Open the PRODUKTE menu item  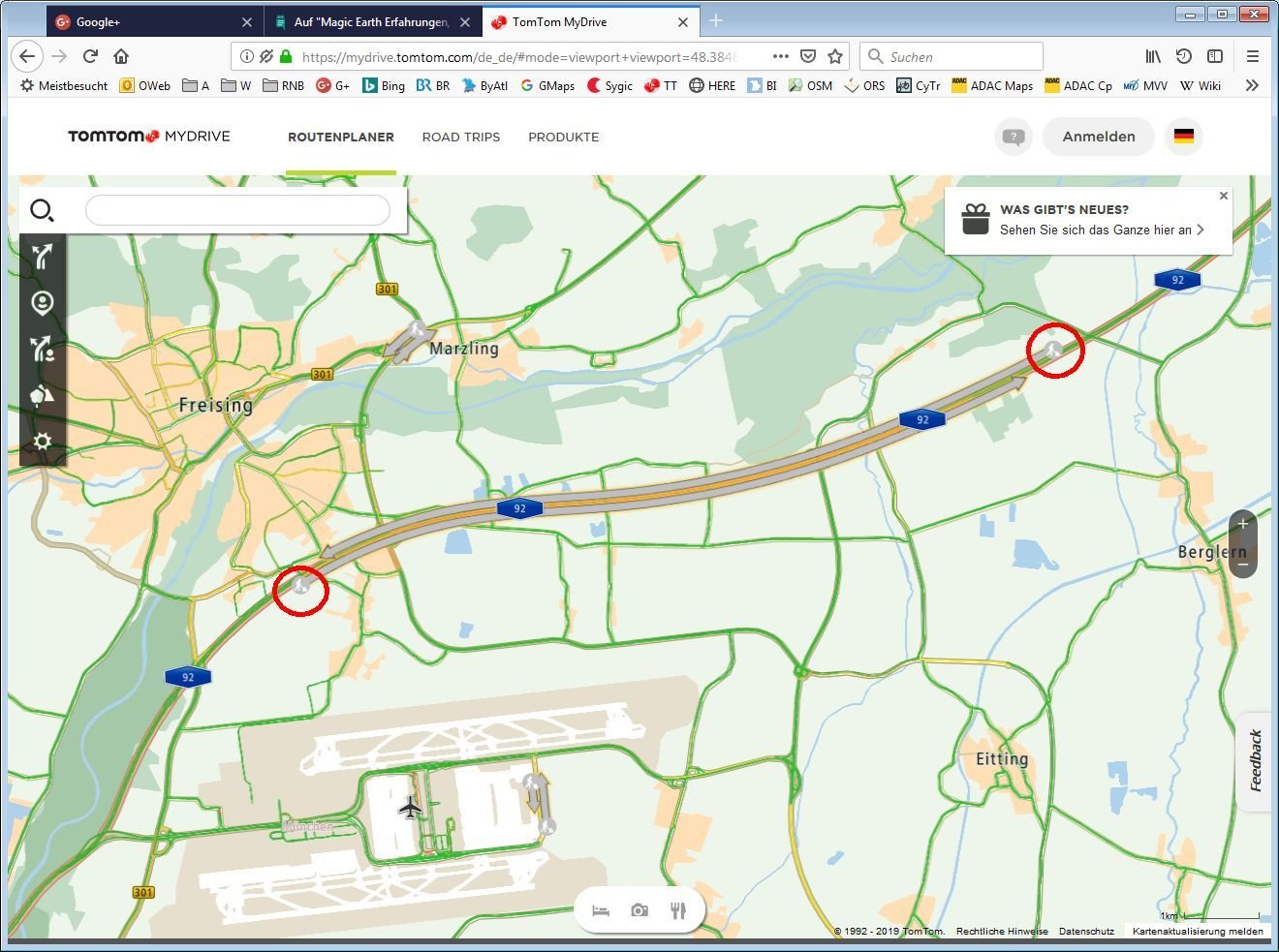[564, 137]
